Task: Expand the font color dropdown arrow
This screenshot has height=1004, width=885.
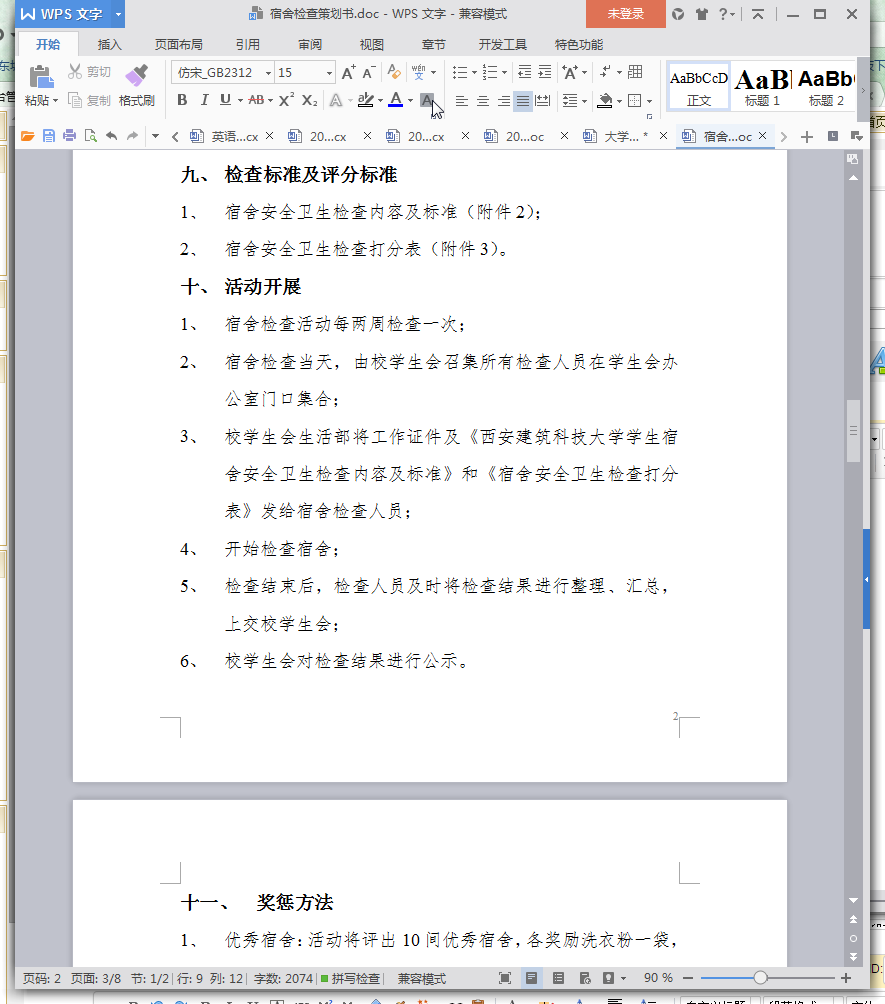Action: (410, 101)
